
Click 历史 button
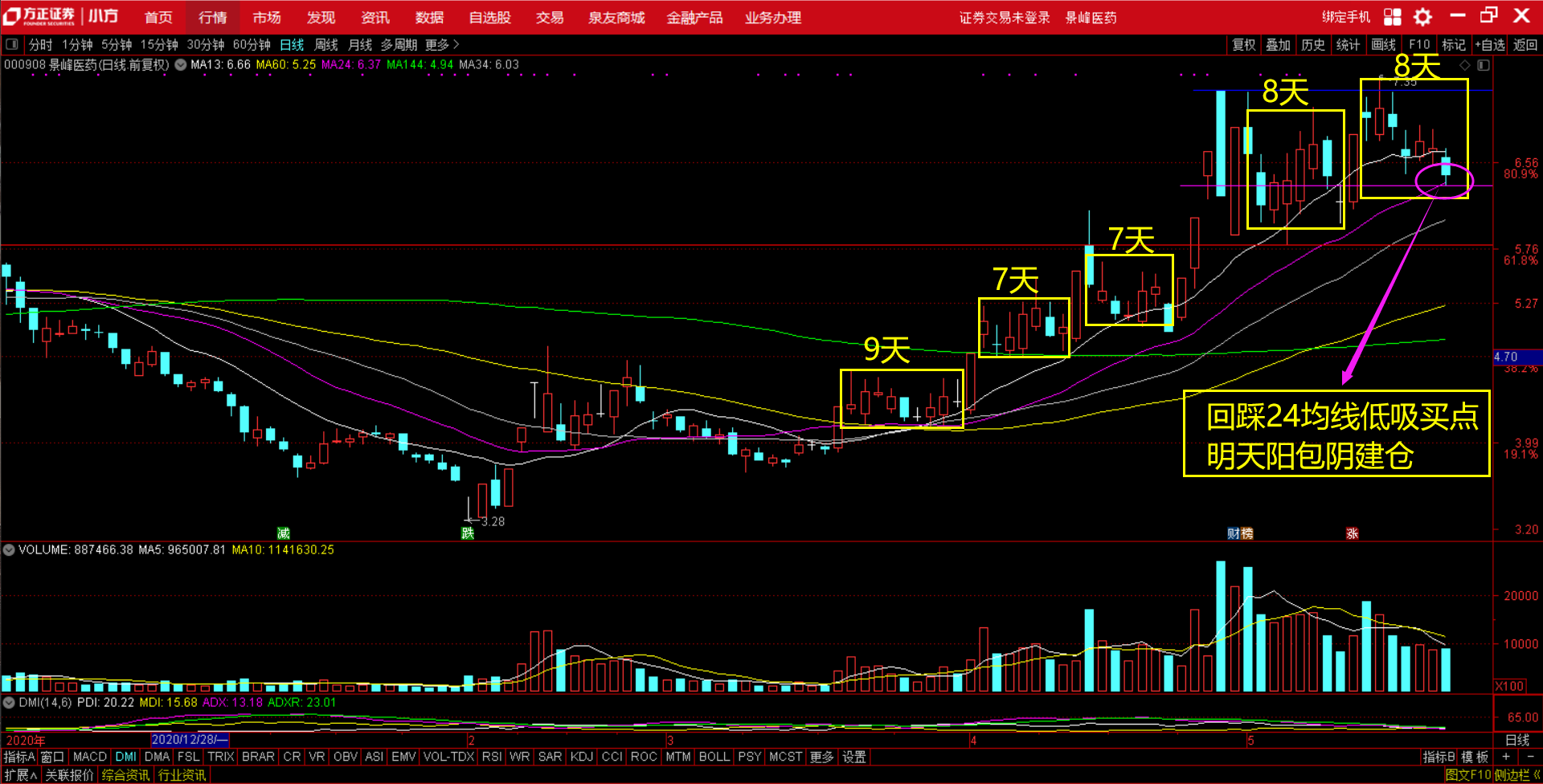click(x=1313, y=45)
